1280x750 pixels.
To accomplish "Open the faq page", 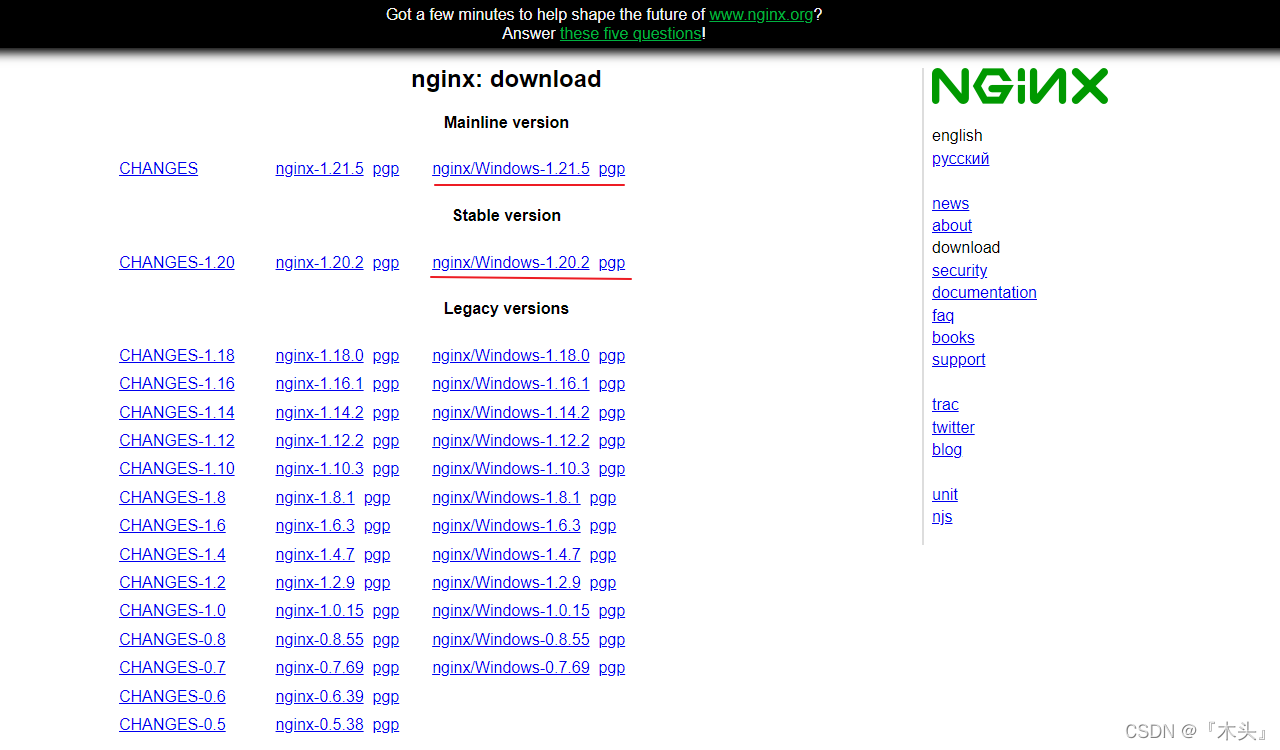I will (943, 315).
